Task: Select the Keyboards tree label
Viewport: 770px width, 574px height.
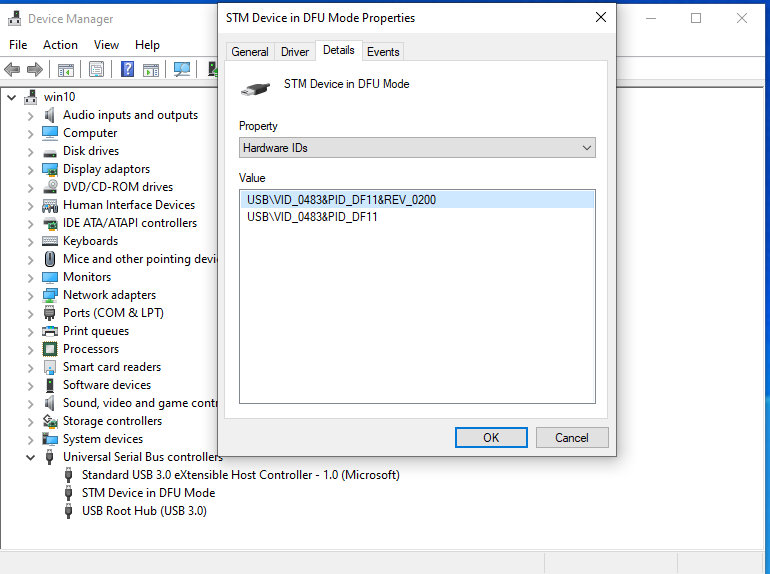Action: (x=90, y=241)
